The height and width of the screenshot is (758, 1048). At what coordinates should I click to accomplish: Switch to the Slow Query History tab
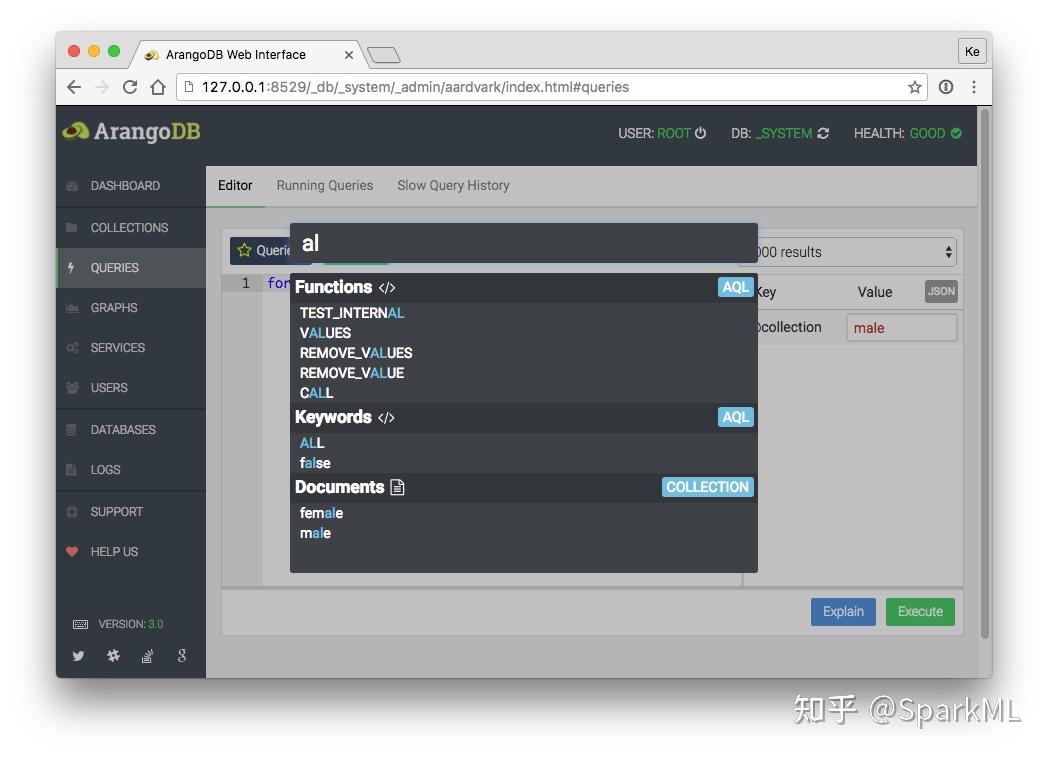tap(453, 185)
